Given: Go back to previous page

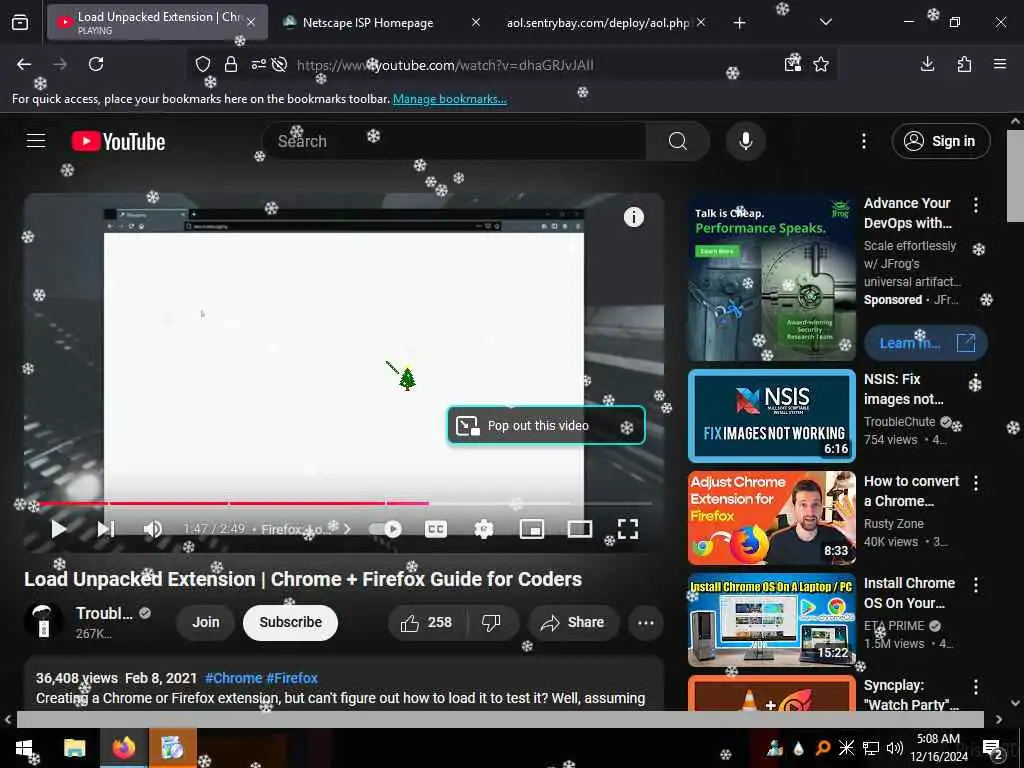Looking at the screenshot, I should [24, 64].
